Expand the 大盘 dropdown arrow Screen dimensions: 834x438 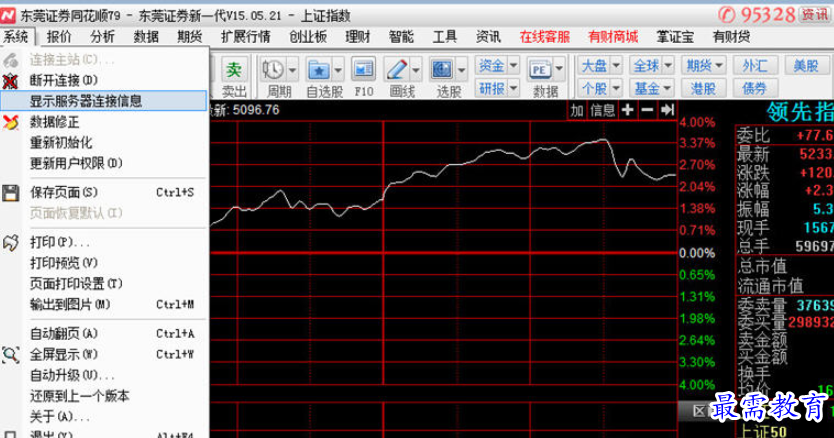(x=616, y=66)
